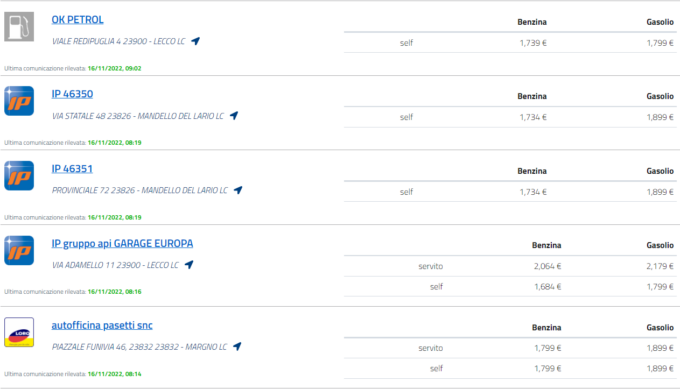The image size is (680, 389).
Task: Click OK PETROL's 1,739 € Benzina price
Action: point(533,43)
